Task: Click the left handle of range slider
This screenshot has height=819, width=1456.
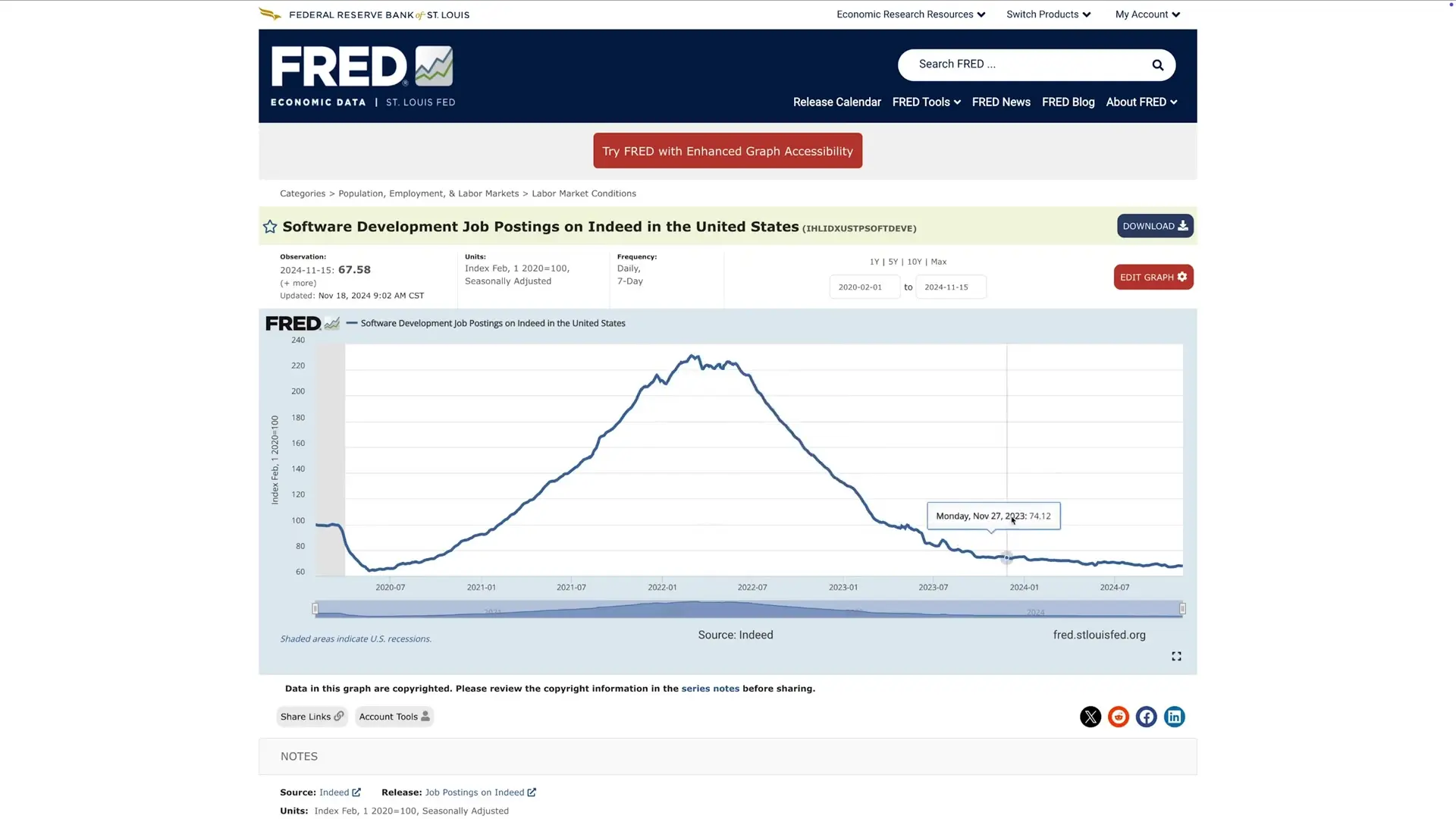Action: [x=315, y=608]
